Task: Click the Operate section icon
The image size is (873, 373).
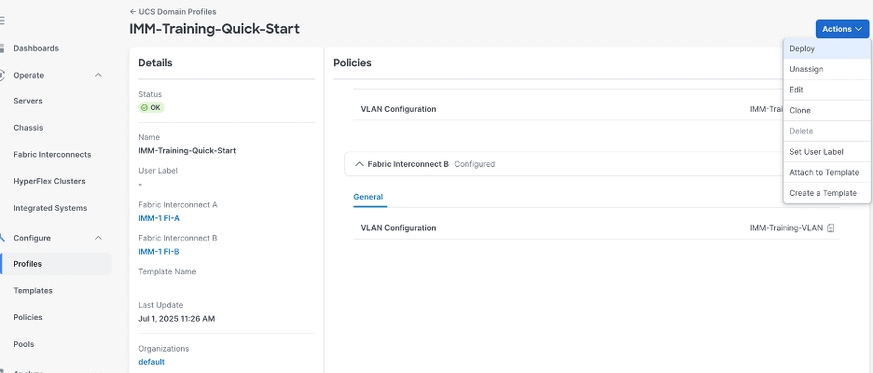Action: tap(2, 75)
